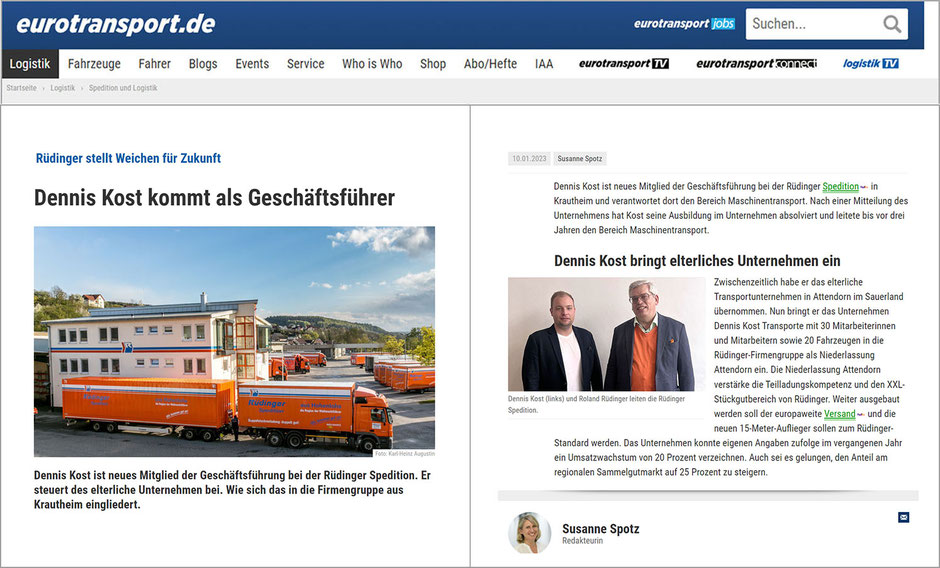The height and width of the screenshot is (568, 940).
Task: Follow the green Versand link
Action: click(839, 414)
